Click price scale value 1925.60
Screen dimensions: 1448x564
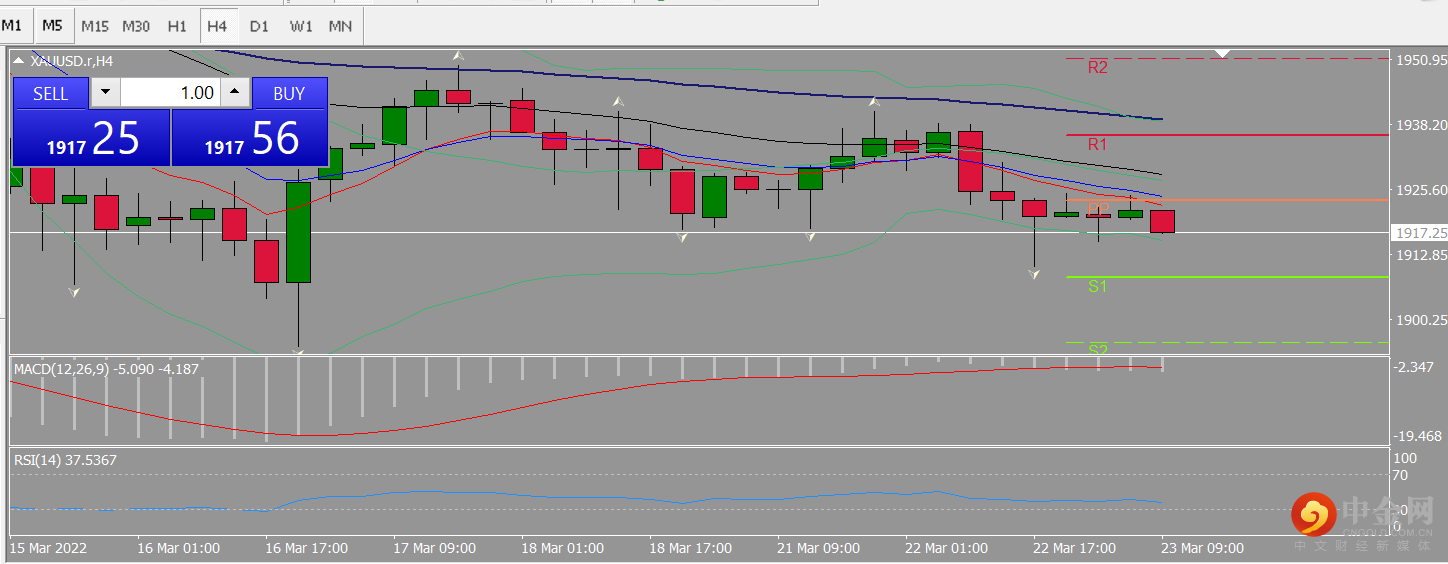click(1421, 190)
